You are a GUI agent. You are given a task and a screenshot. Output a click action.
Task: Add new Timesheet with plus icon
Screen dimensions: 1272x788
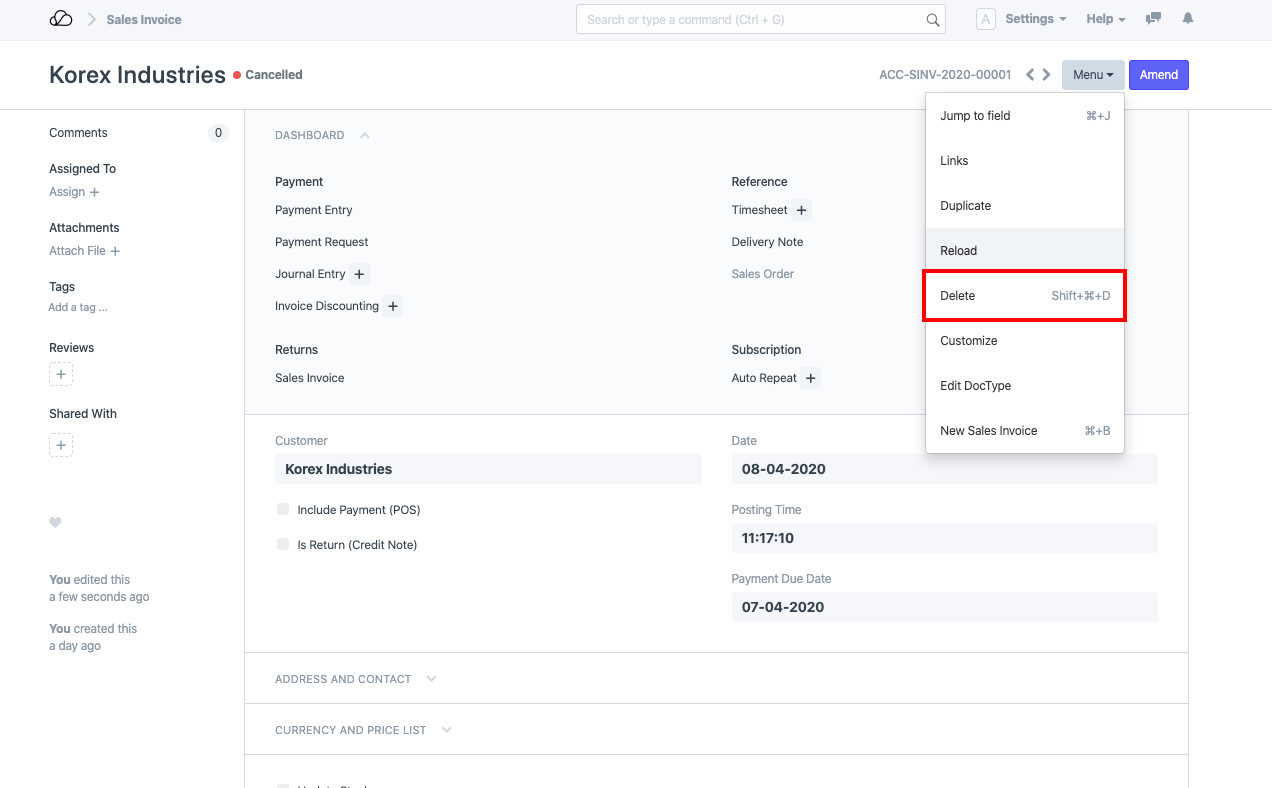coord(802,210)
